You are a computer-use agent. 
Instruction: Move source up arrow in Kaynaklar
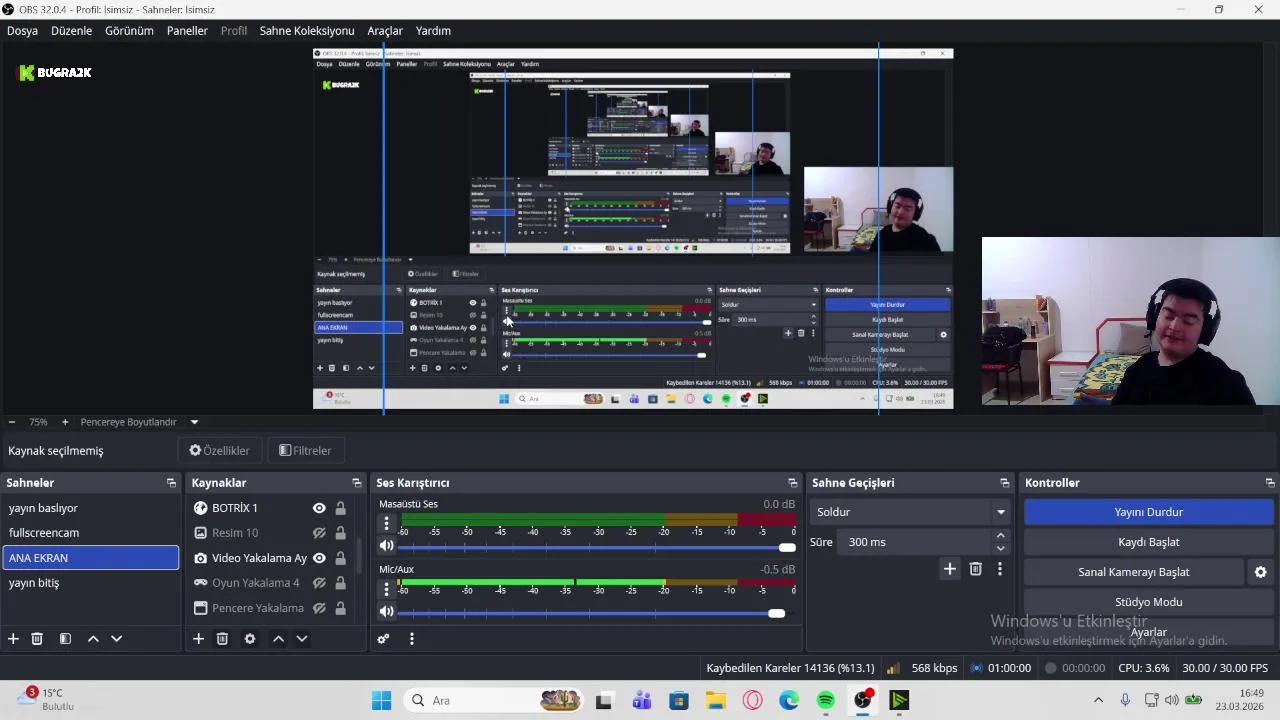coord(278,639)
